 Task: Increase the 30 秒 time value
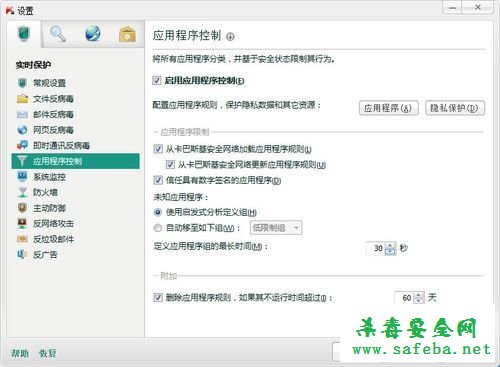pyautogui.click(x=390, y=245)
